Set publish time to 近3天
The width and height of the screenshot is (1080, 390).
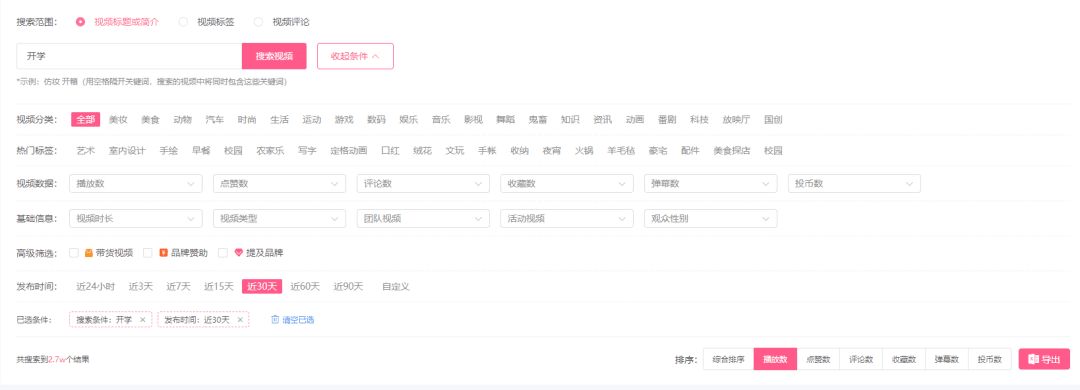(x=141, y=287)
